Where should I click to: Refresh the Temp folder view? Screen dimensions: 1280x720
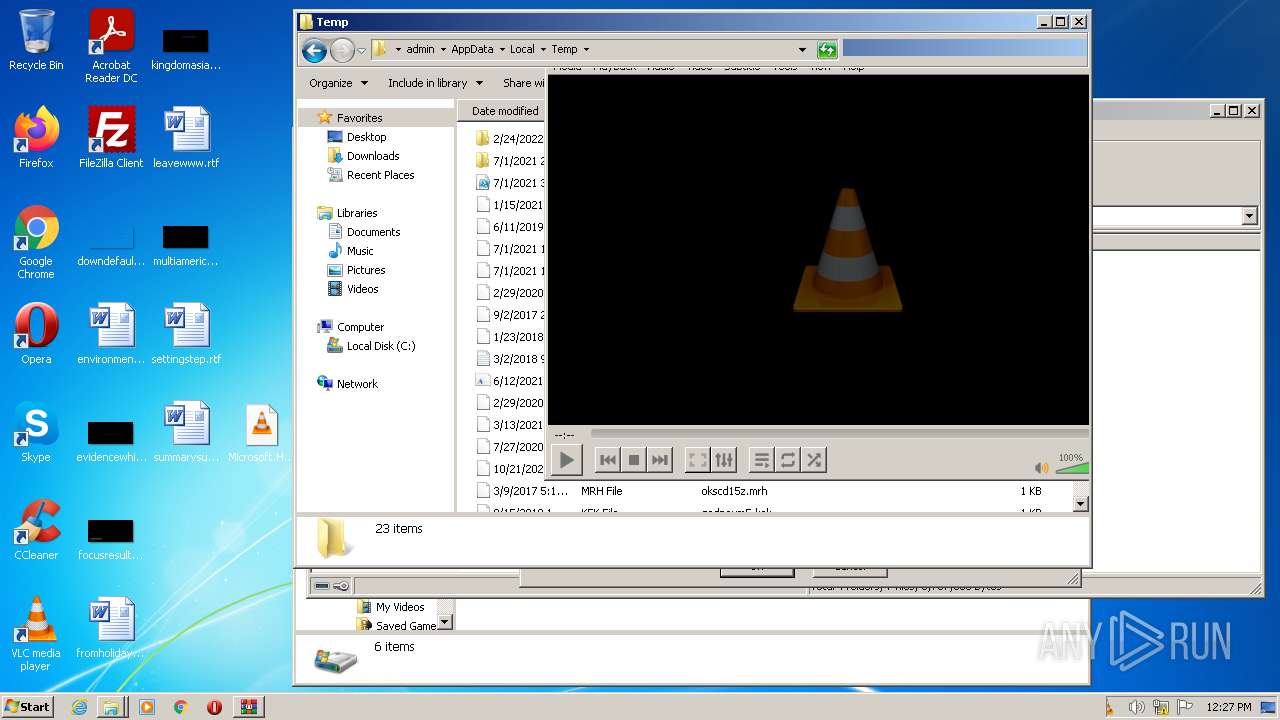pos(827,49)
